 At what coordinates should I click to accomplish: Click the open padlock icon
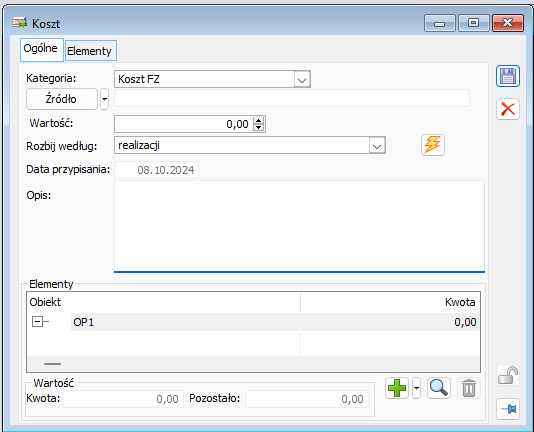pyautogui.click(x=508, y=375)
